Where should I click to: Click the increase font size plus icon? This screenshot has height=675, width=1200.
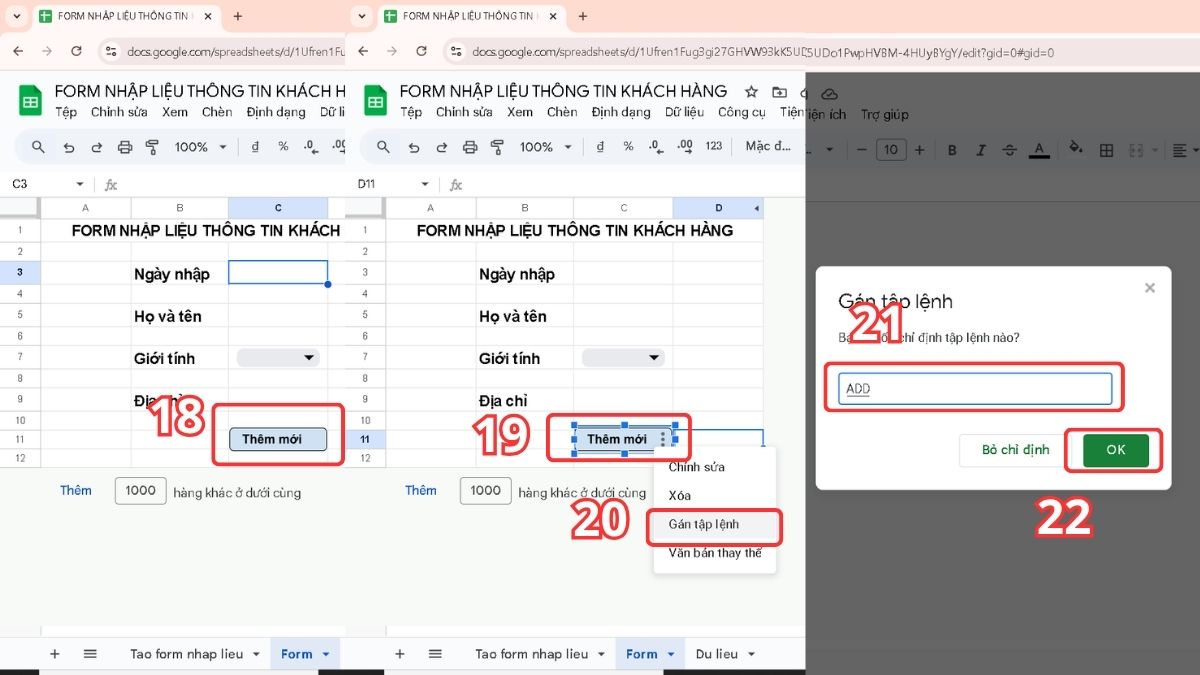(x=919, y=151)
